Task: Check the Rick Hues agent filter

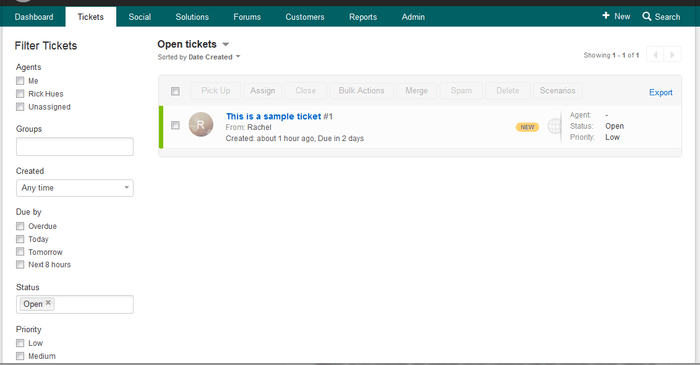Action: 20,94
